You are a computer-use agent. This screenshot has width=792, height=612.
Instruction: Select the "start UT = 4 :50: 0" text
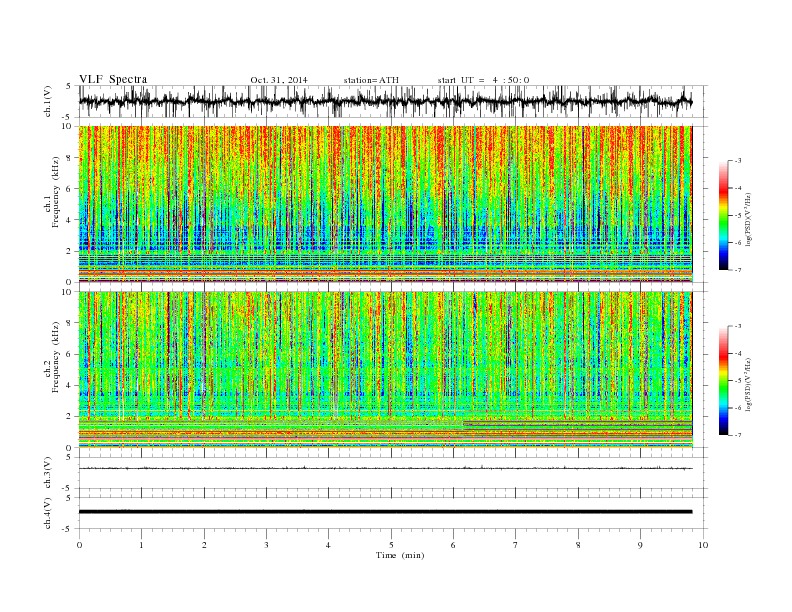coord(483,80)
